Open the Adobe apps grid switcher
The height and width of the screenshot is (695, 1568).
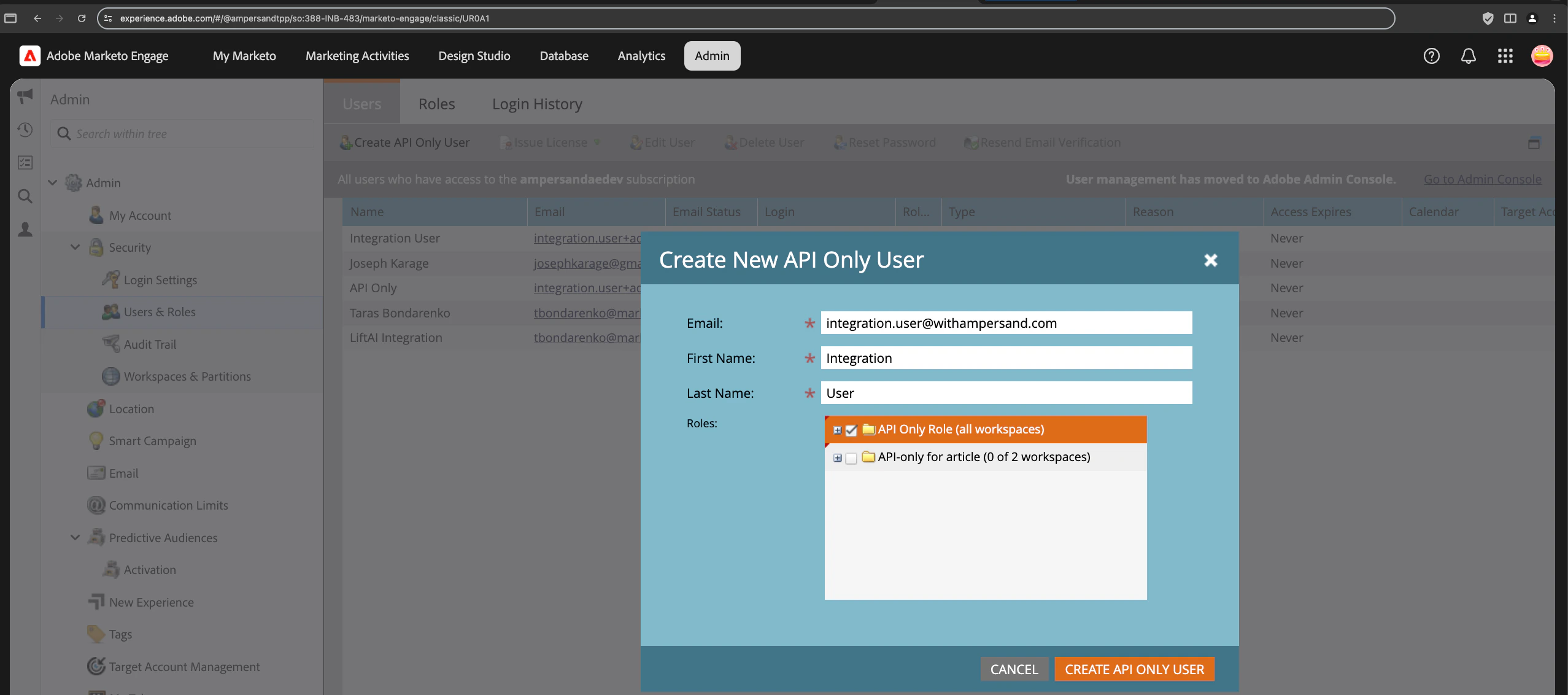(1505, 56)
